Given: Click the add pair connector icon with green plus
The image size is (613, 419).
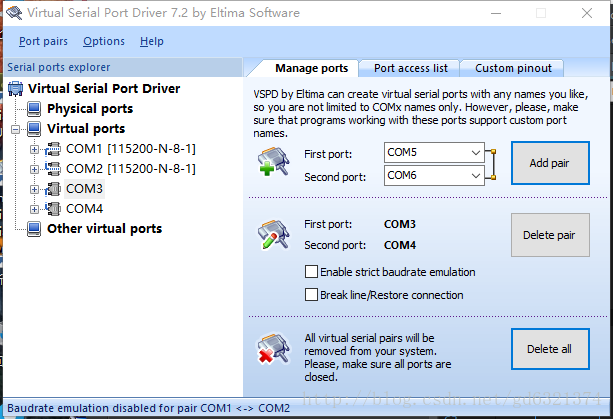Looking at the screenshot, I should (274, 161).
